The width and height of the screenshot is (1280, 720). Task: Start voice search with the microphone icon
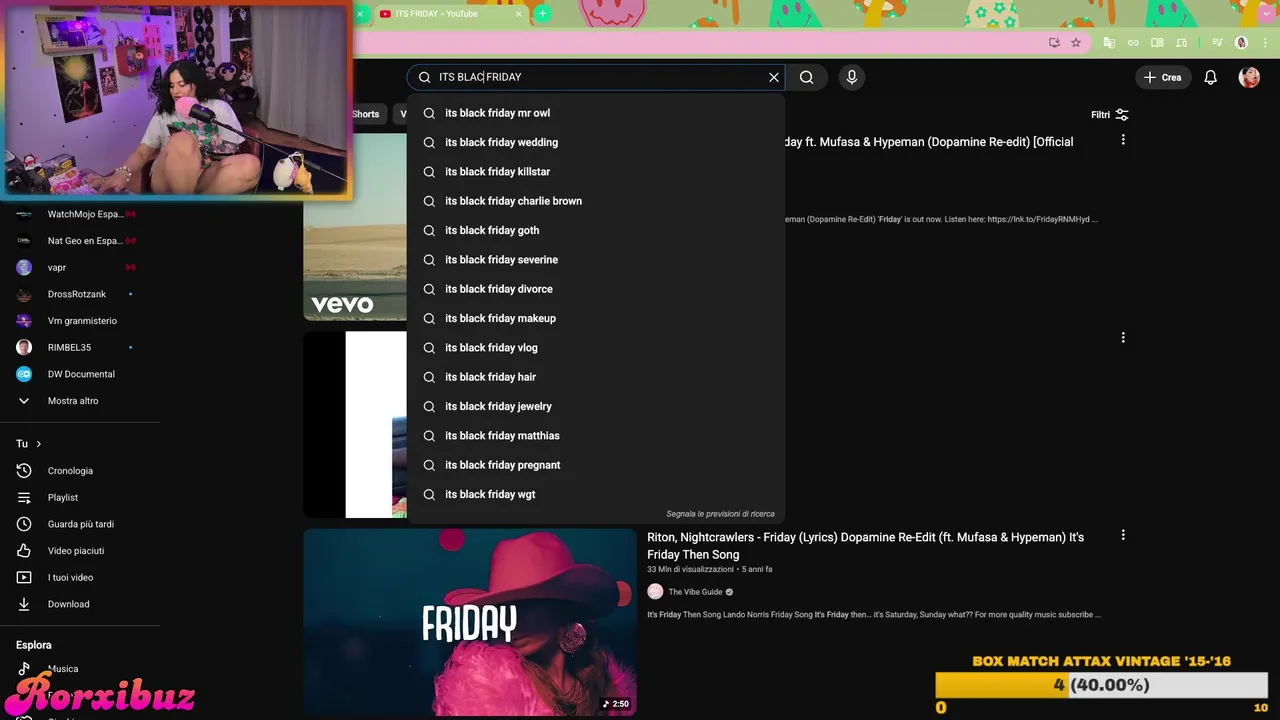coord(852,77)
